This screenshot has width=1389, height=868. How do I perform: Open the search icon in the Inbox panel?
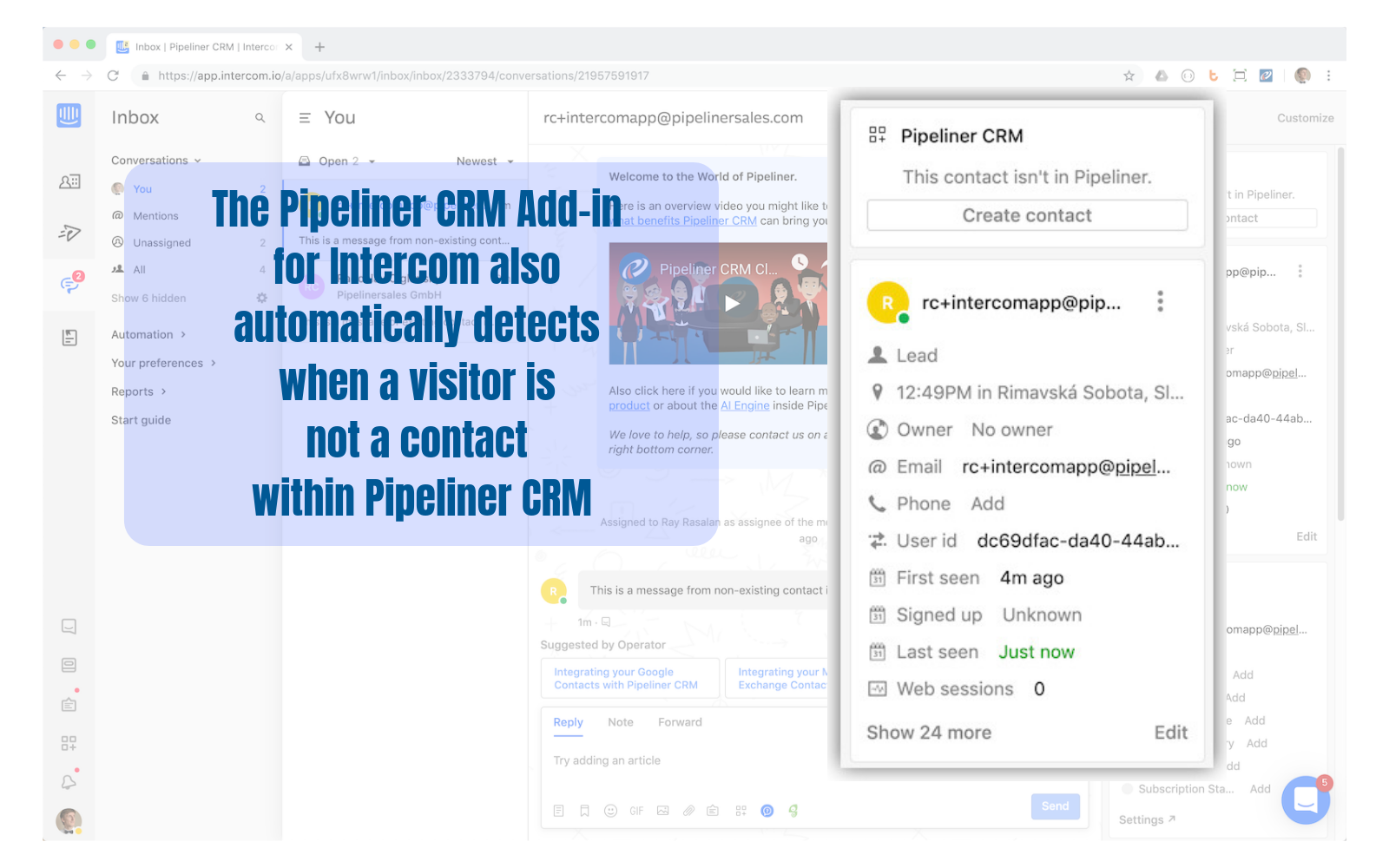coord(260,117)
